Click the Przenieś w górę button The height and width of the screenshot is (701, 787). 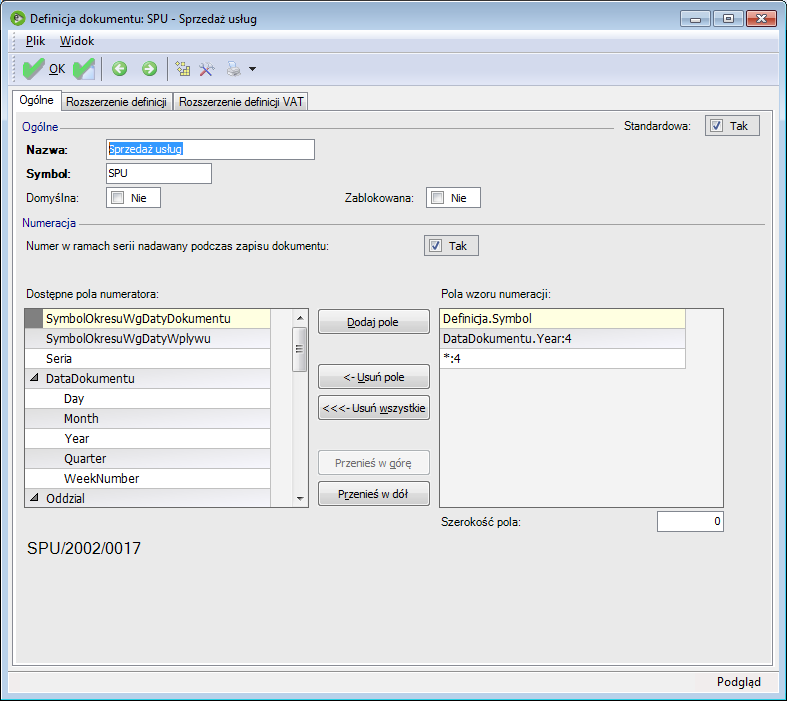[x=374, y=463]
